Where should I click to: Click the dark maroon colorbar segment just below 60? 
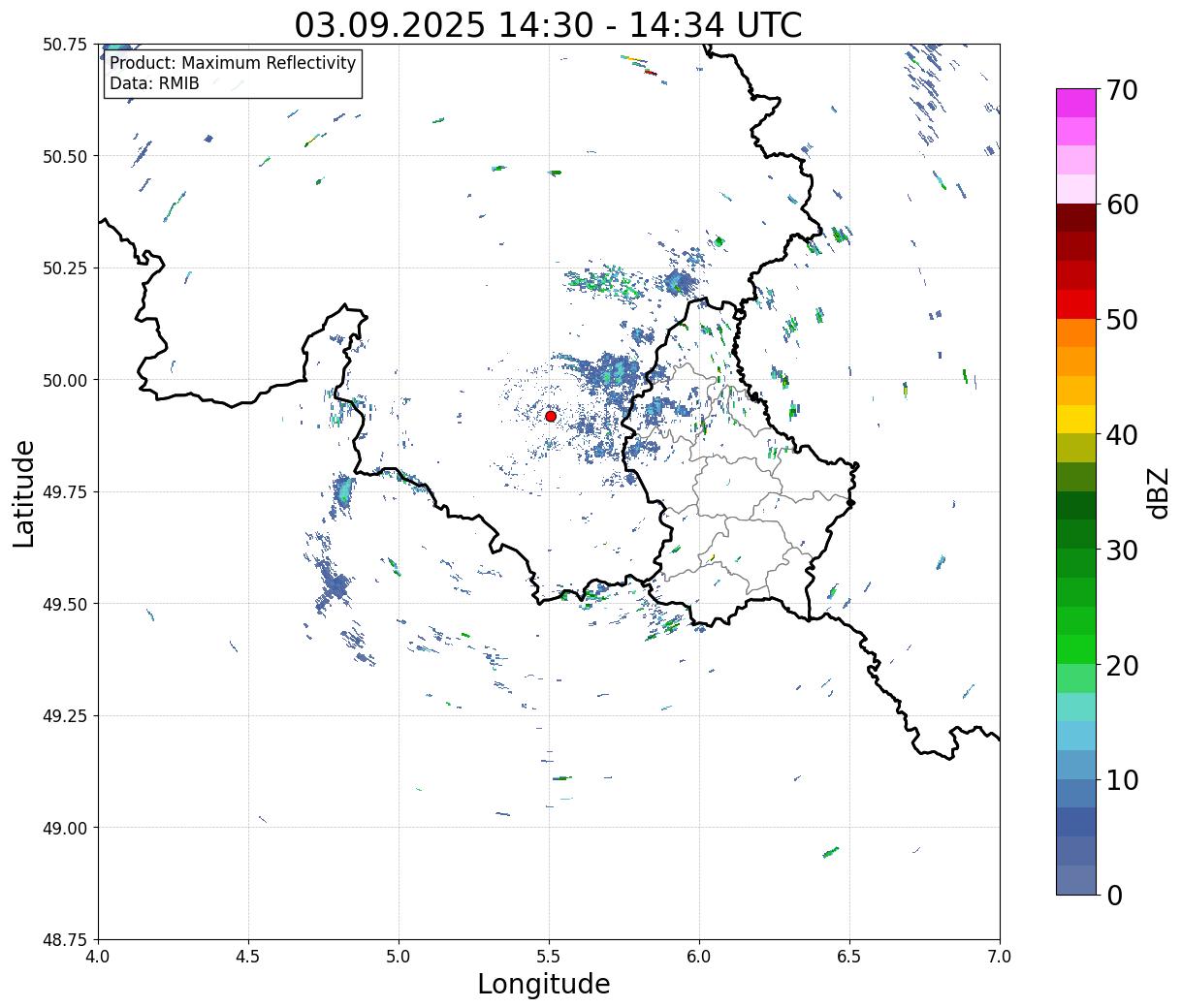1076,218
